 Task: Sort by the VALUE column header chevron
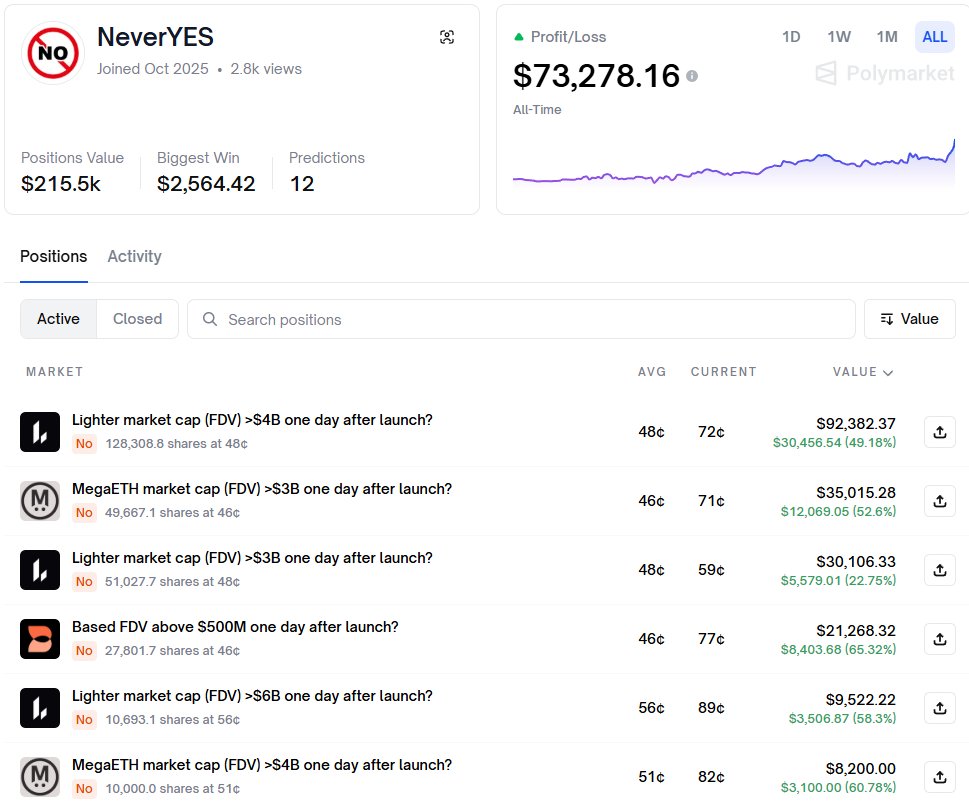pyautogui.click(x=888, y=373)
